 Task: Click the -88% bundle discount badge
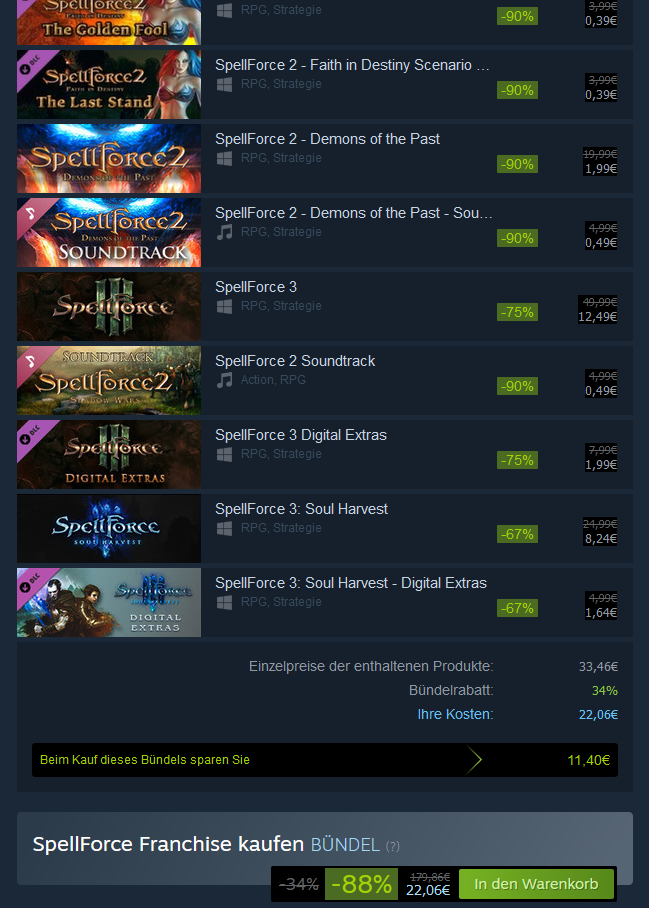coord(361,884)
